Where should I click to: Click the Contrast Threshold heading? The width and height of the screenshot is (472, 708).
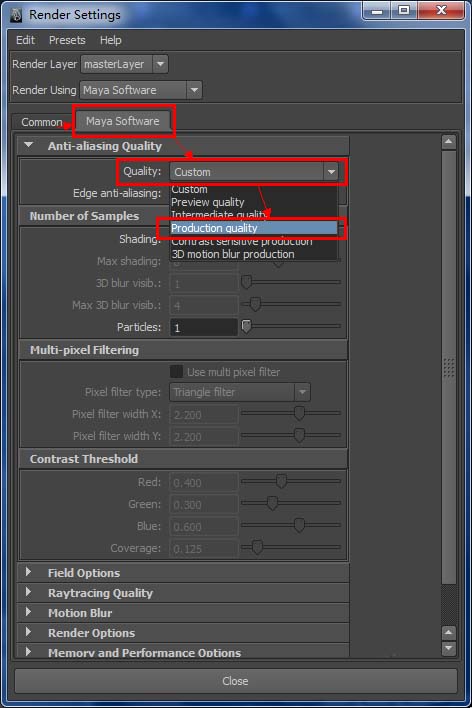pos(84,459)
